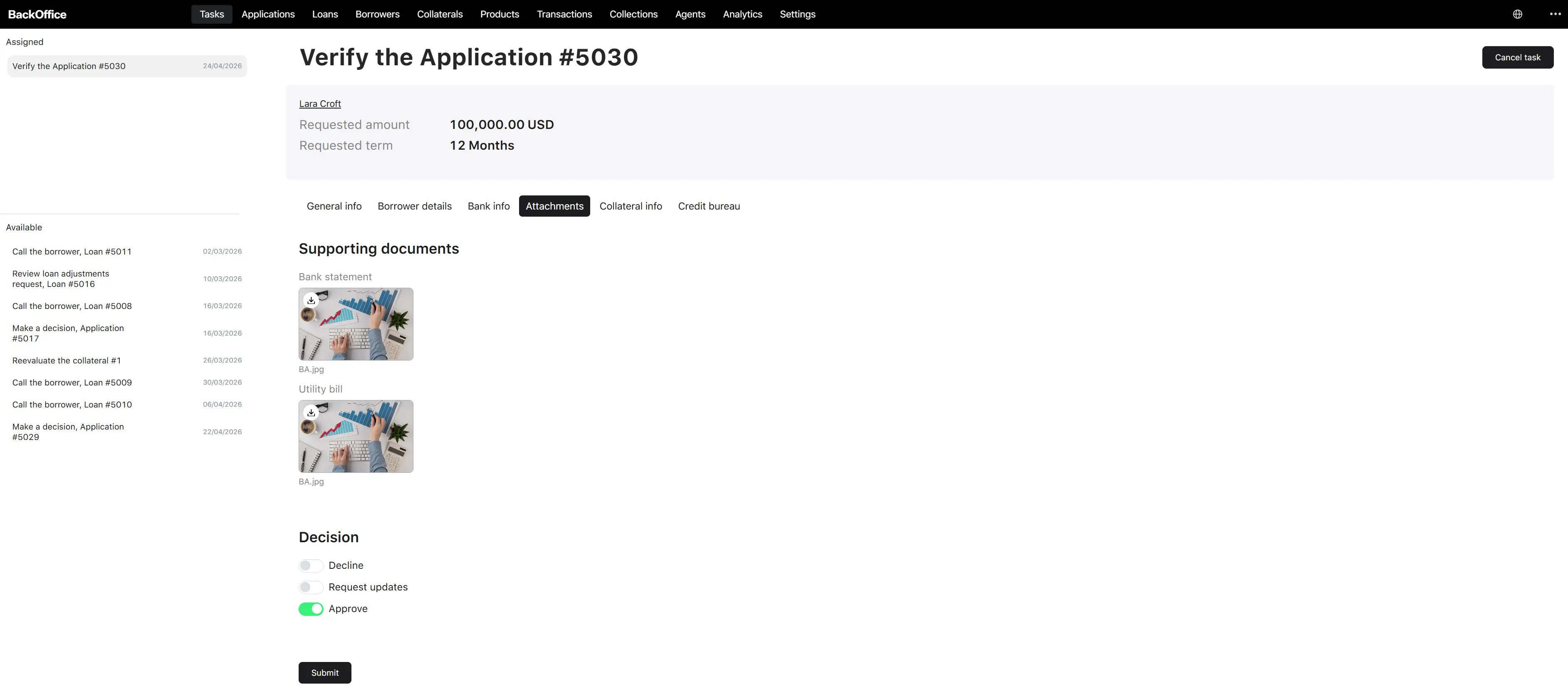Disable the Approve toggle

pos(310,609)
